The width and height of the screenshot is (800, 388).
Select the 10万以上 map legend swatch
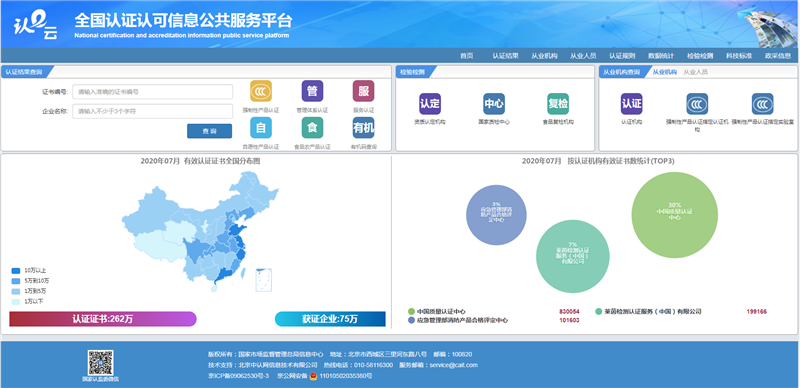(16, 271)
